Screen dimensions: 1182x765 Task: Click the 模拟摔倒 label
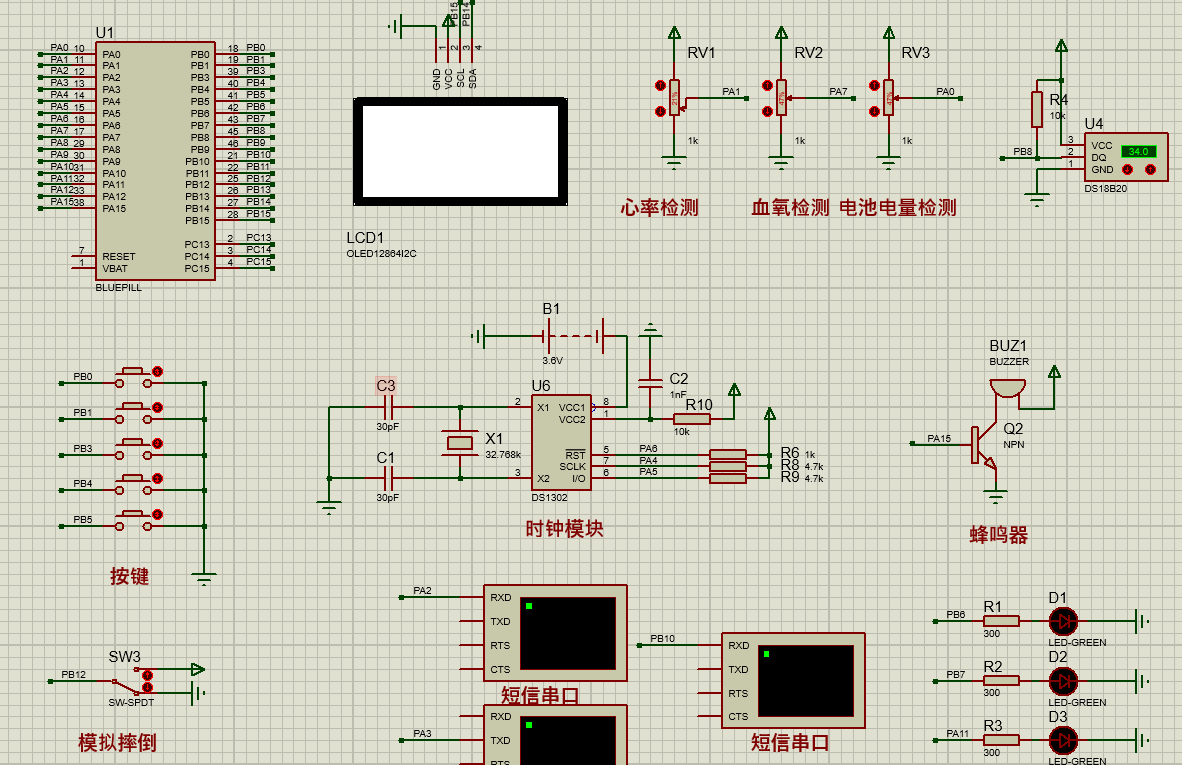pos(118,743)
